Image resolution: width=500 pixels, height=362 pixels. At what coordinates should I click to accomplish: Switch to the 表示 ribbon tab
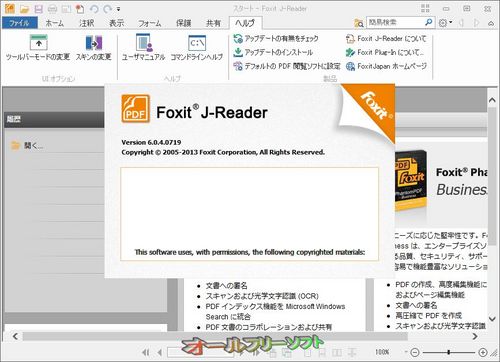(x=117, y=23)
